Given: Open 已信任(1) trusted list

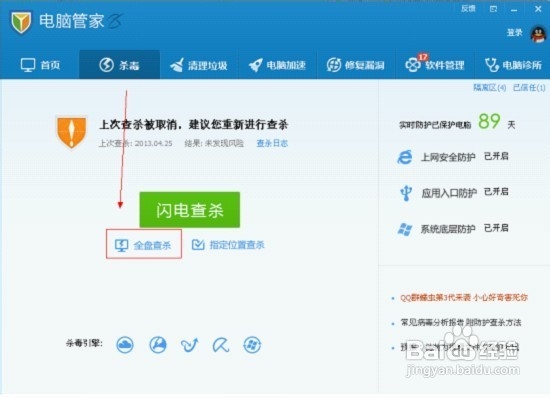Looking at the screenshot, I should tap(529, 87).
